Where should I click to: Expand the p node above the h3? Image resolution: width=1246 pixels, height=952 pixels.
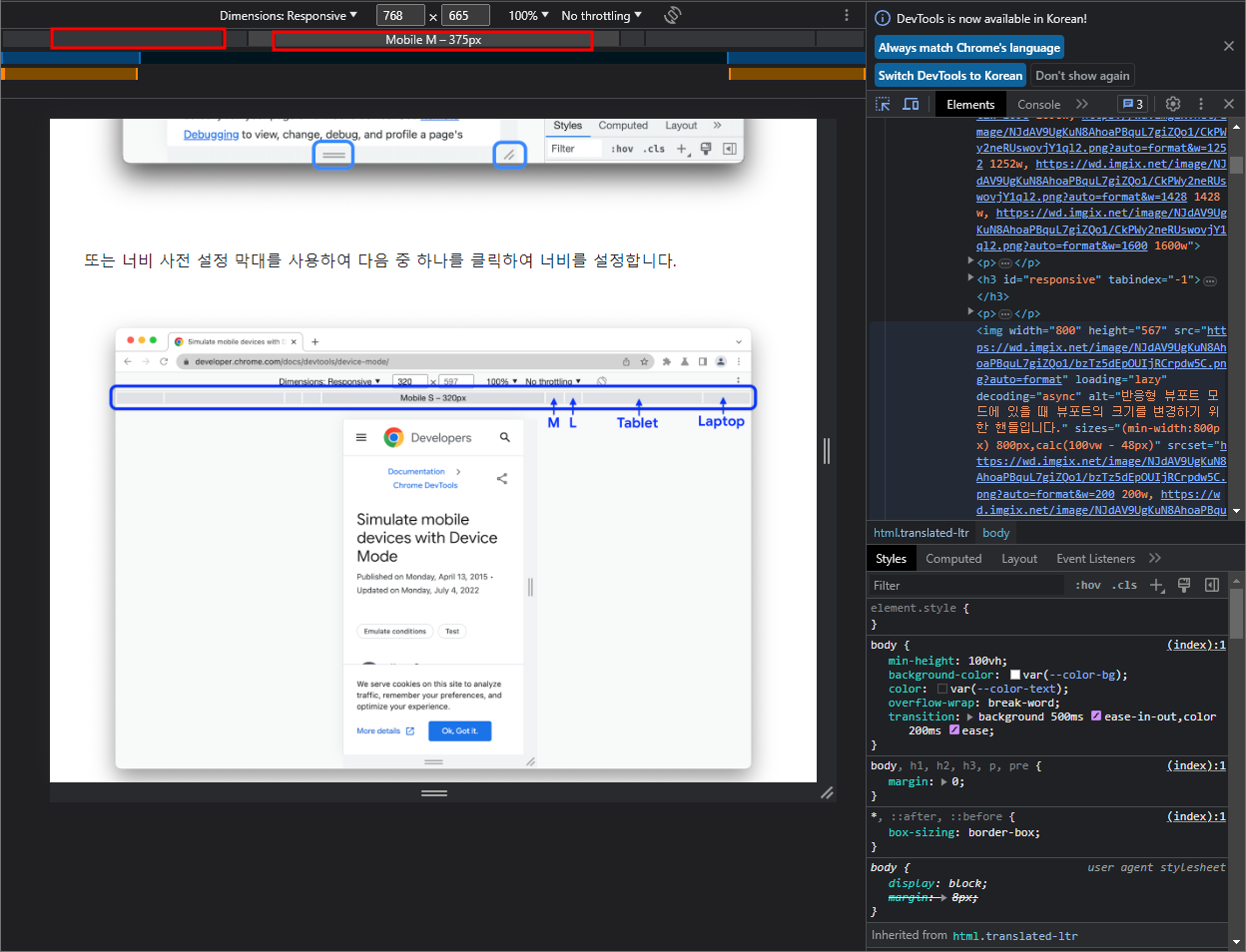tap(971, 261)
